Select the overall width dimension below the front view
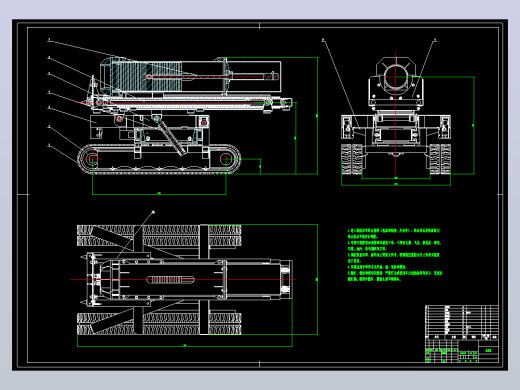520x390 pixels. 396,185
